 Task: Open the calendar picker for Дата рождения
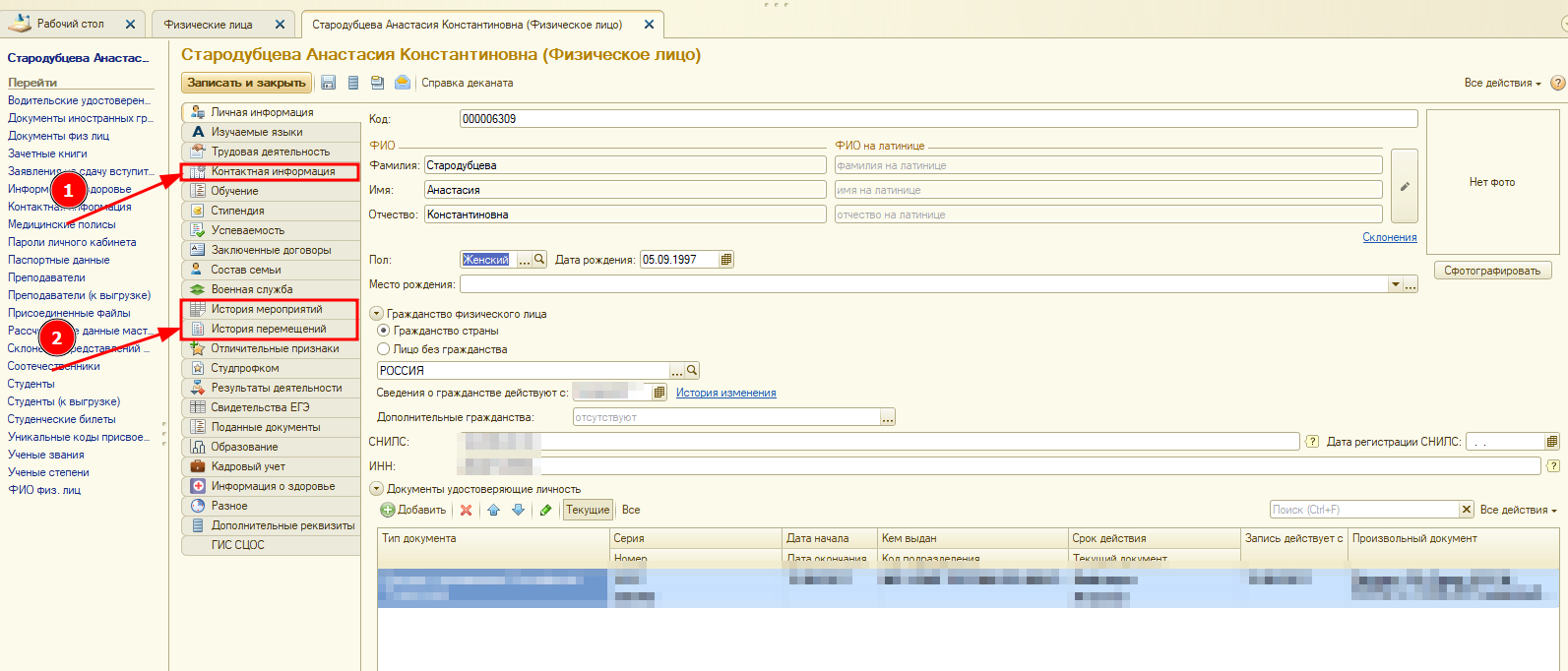[x=726, y=260]
